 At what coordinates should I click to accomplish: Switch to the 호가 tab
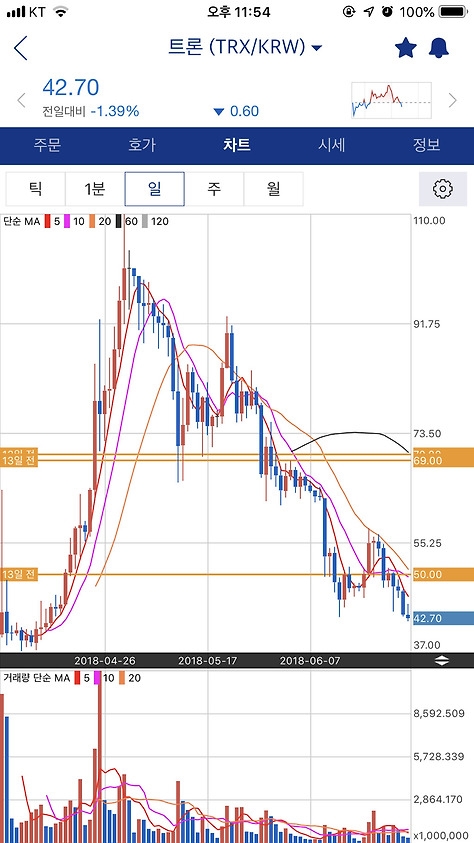pos(142,145)
